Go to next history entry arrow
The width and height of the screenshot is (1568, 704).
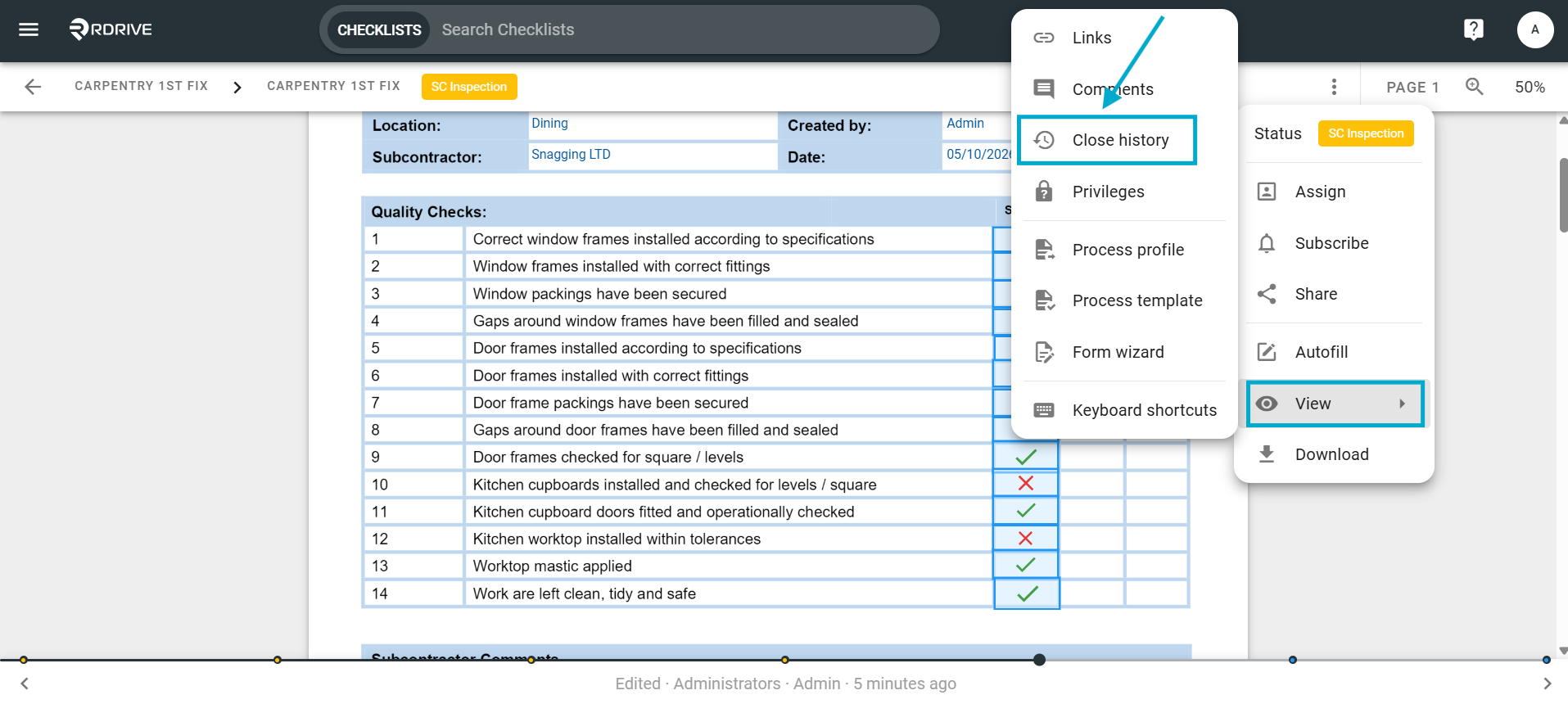(x=1547, y=684)
